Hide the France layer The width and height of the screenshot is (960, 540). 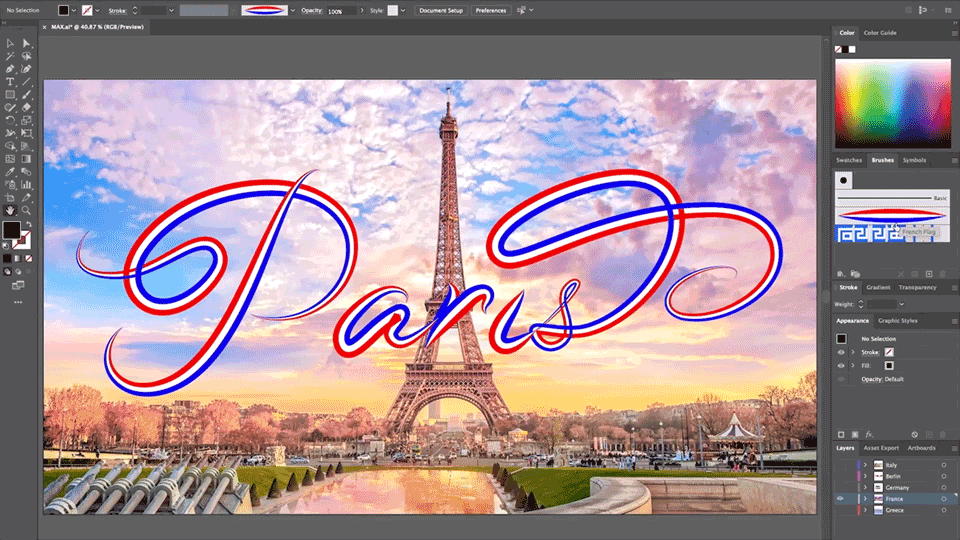tap(840, 498)
